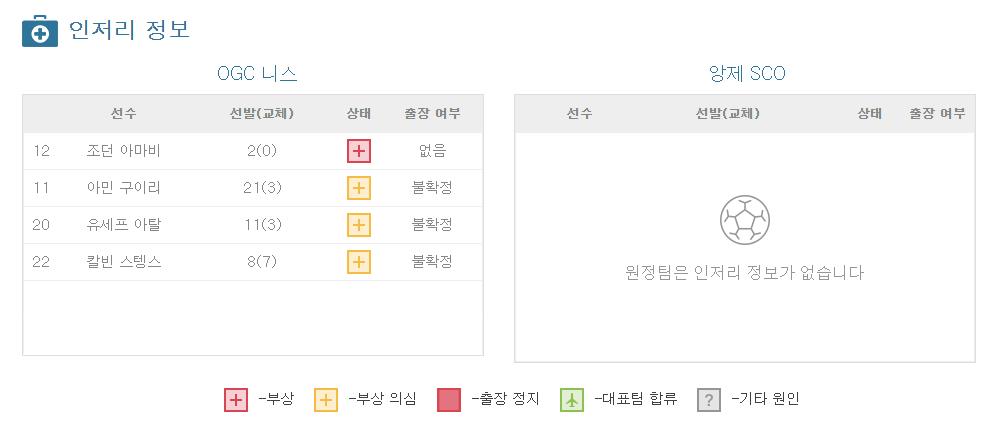Screen dimensions: 992x423
Task: Select the OGC 니스 team heading
Action: (257, 74)
